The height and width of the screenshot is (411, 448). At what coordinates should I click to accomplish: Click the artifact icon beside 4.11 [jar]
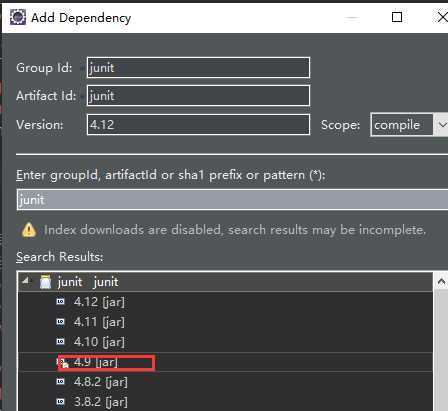[60, 321]
